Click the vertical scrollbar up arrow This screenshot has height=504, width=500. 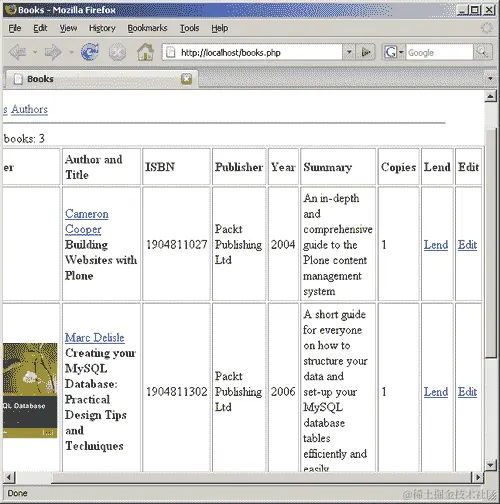(x=490, y=97)
